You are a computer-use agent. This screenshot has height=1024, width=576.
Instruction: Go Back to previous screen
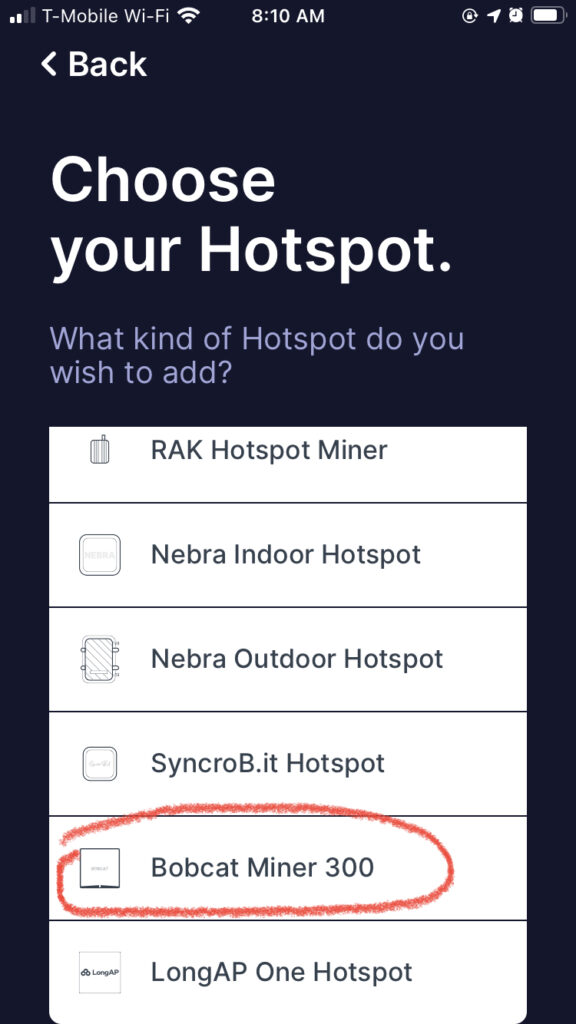(x=93, y=64)
